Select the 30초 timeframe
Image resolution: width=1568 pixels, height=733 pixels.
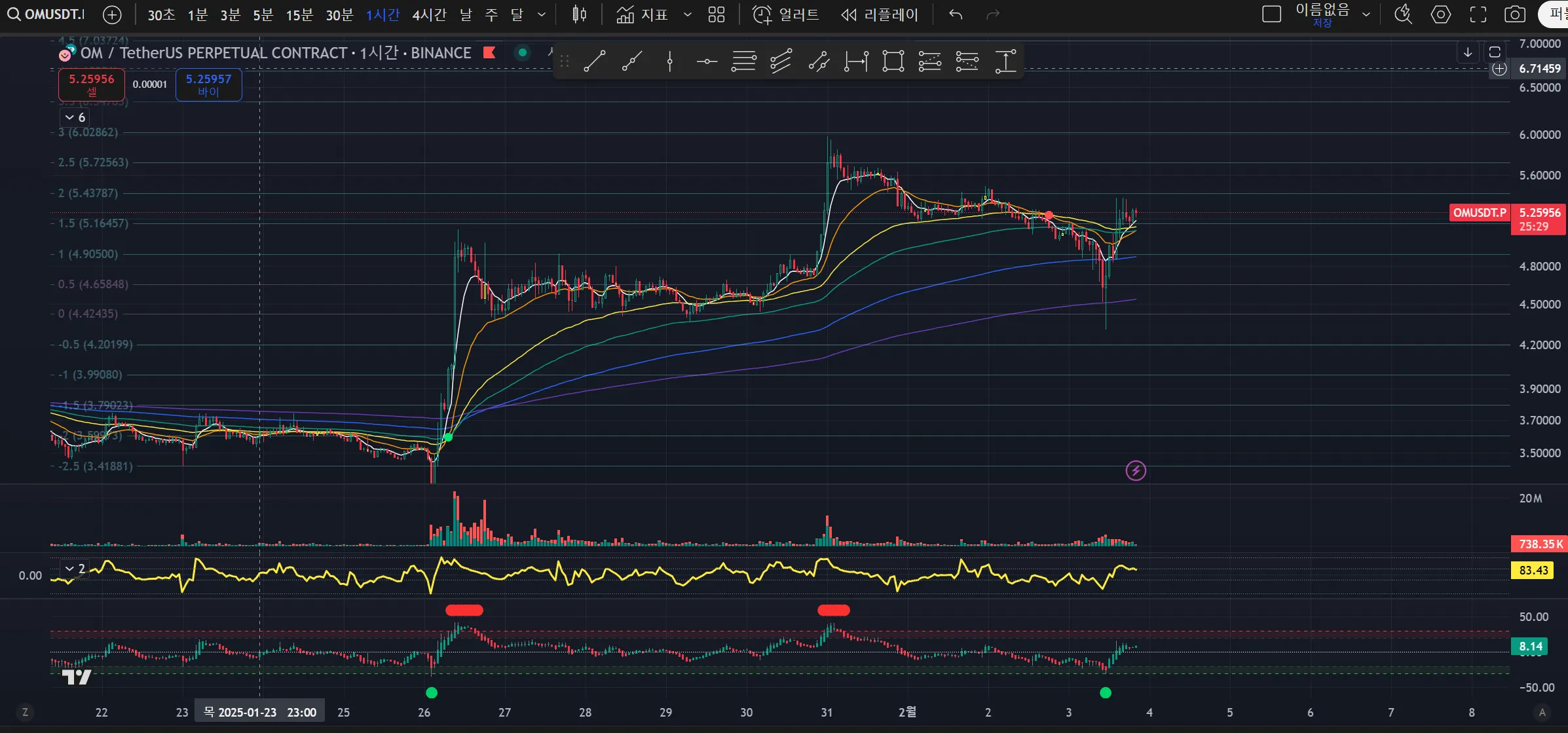161,14
